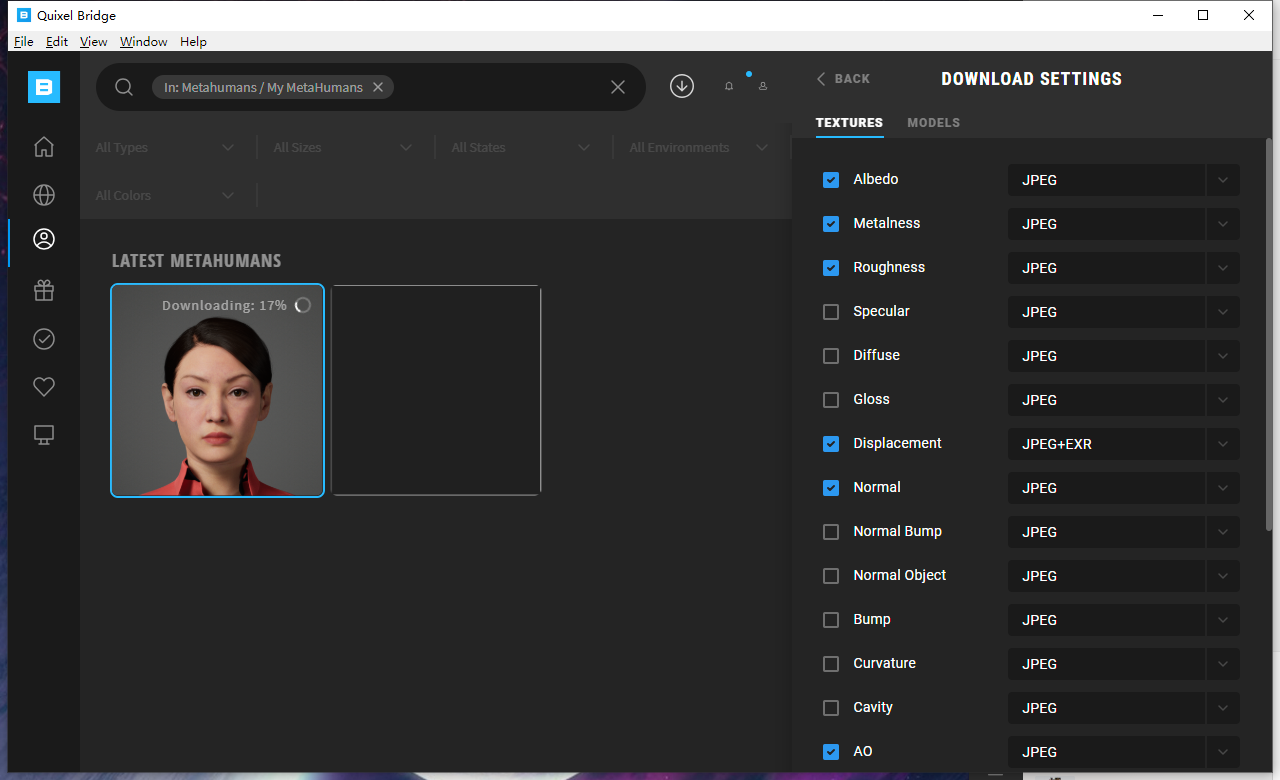The width and height of the screenshot is (1280, 780).
Task: Uncheck the Displacement checkbox
Action: pyautogui.click(x=831, y=444)
